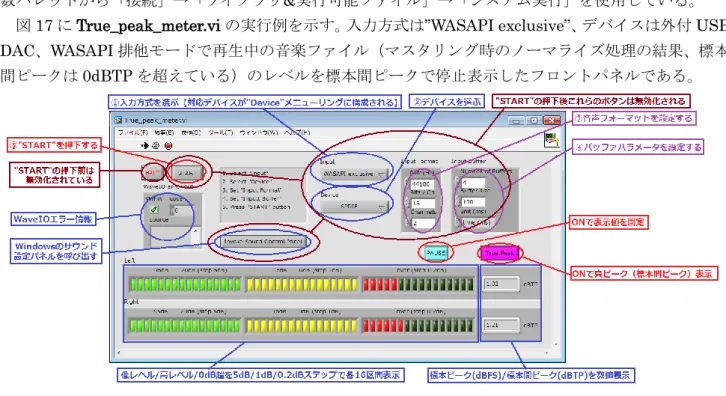This screenshot has height=396, width=726.
Task: Click the Run arrow in LabVIEW toolbar
Action: [145, 145]
